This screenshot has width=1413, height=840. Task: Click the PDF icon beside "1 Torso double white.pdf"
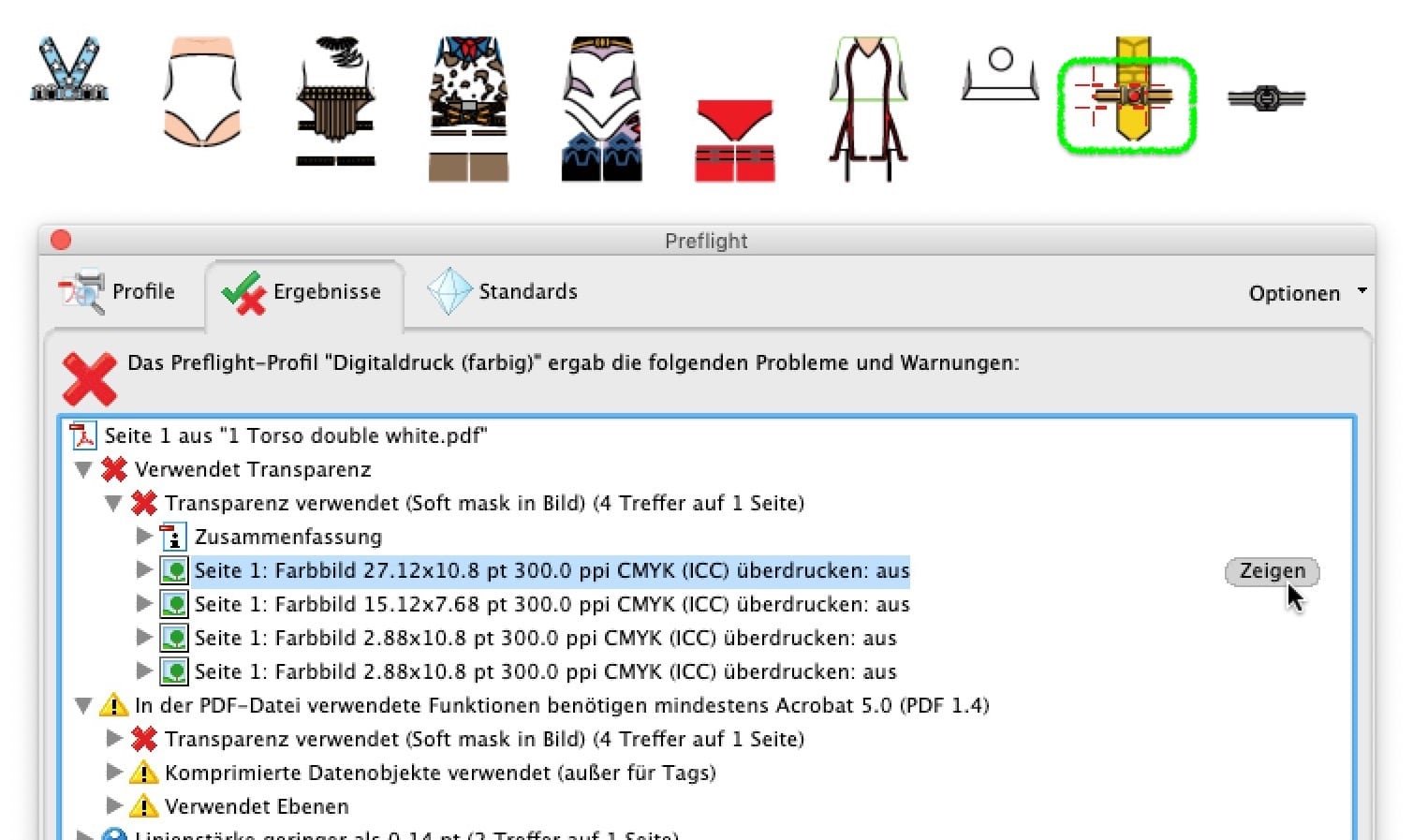[84, 435]
